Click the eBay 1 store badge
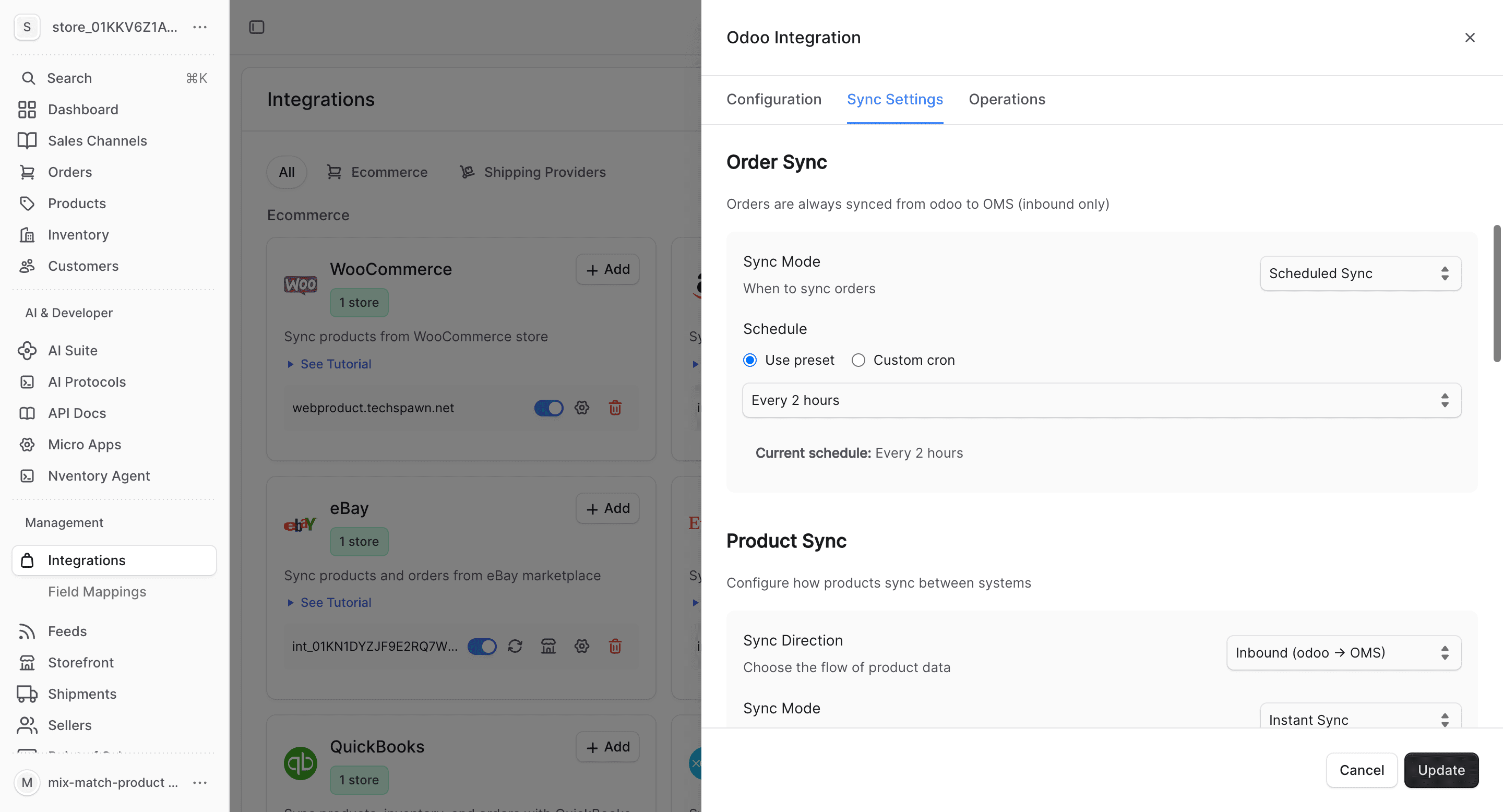1503x812 pixels. [x=359, y=541]
